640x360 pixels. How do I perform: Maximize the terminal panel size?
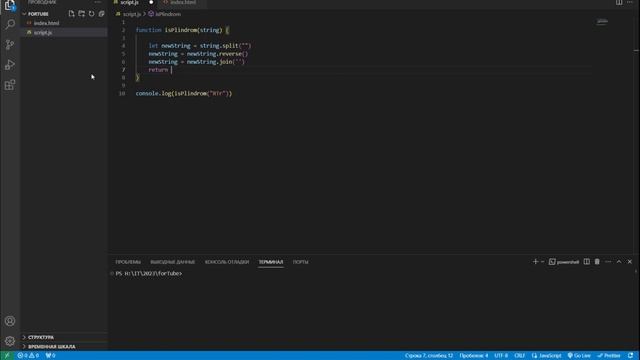click(x=619, y=262)
